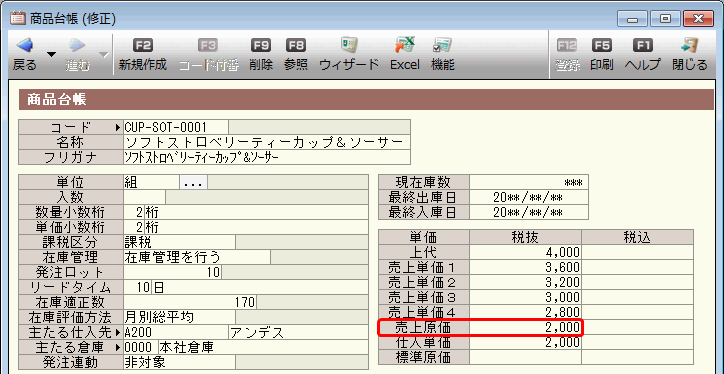Edit リードタイム value 10

point(137,287)
